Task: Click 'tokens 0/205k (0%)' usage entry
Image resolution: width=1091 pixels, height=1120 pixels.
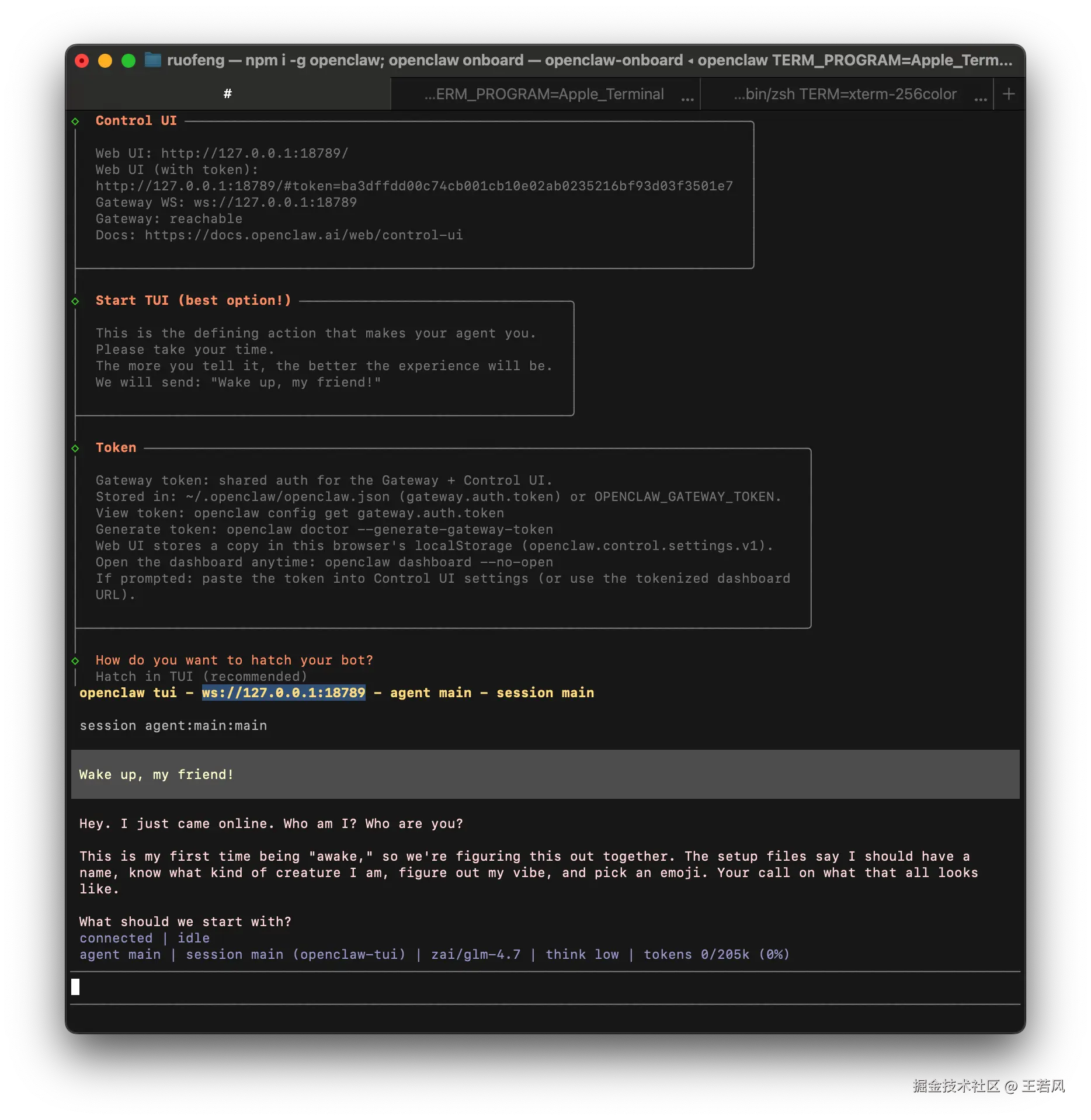Action: (717, 954)
